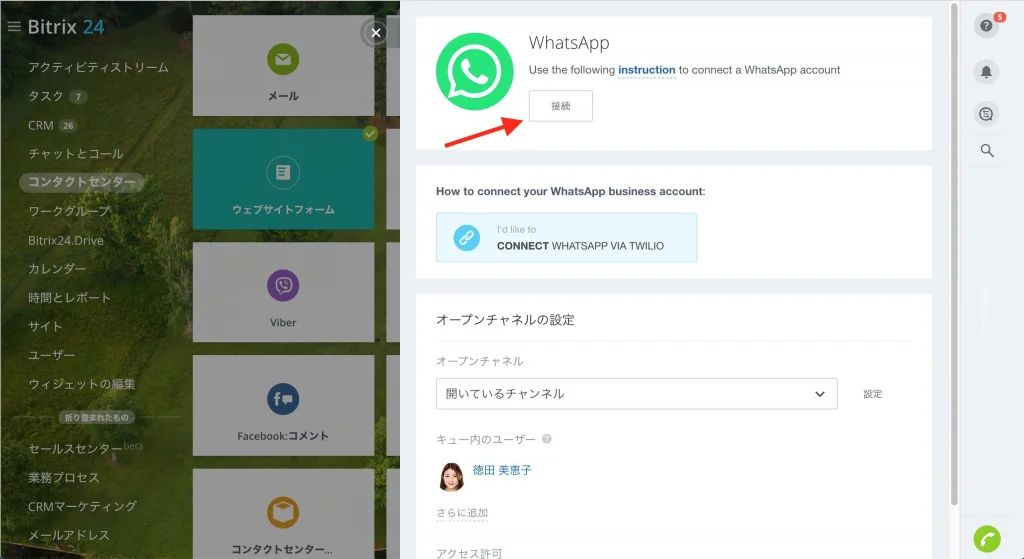Click the avatar of 徳田 美恵子
The width and height of the screenshot is (1024, 559).
pos(451,477)
